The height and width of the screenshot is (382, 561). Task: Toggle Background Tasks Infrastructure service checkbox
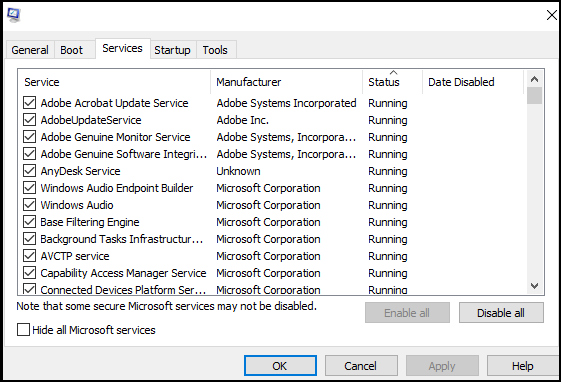(29, 239)
